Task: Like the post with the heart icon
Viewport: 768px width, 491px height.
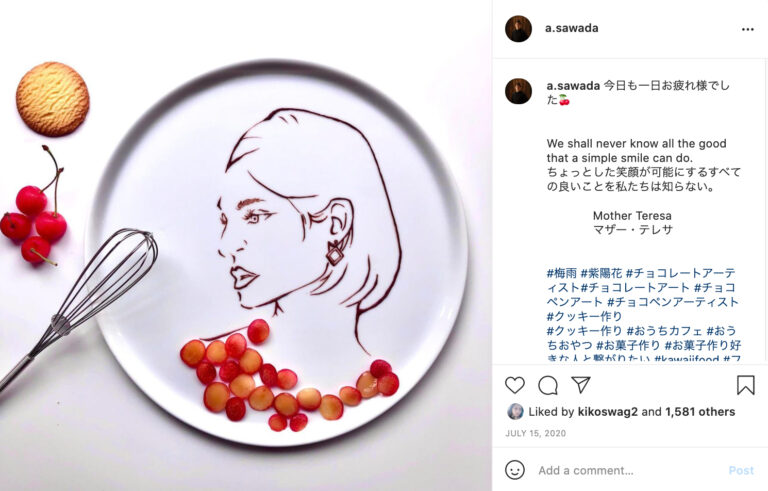Action: [x=515, y=386]
